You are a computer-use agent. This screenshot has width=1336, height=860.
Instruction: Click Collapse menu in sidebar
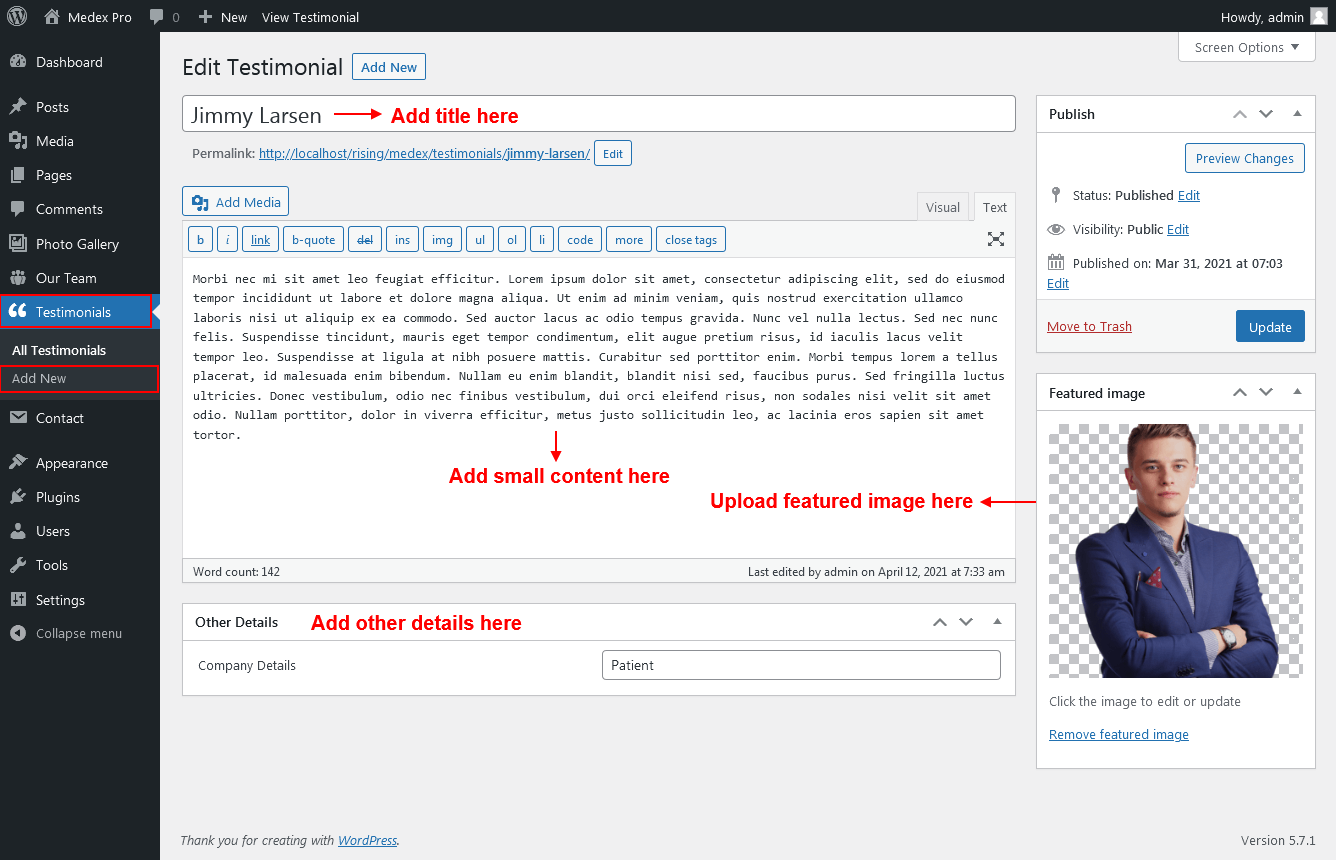click(x=78, y=633)
